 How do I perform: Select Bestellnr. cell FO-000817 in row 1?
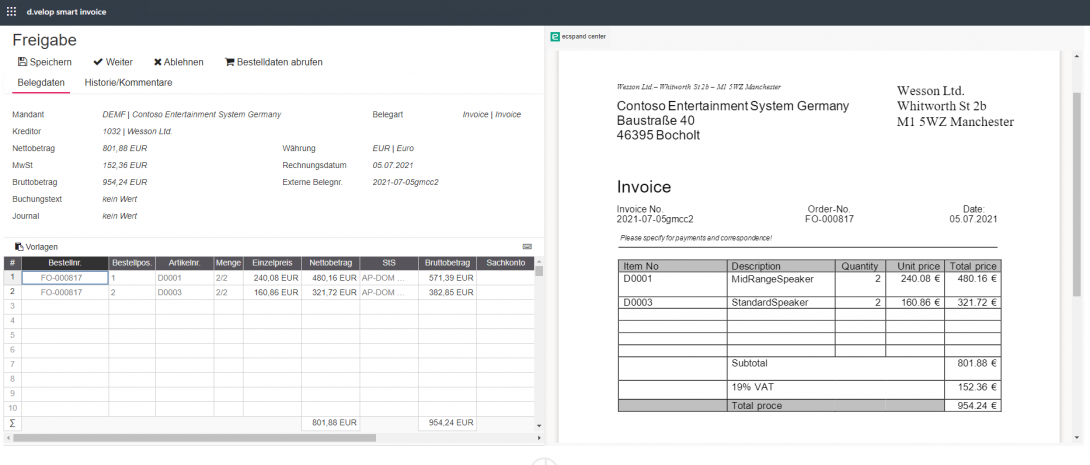click(x=65, y=278)
